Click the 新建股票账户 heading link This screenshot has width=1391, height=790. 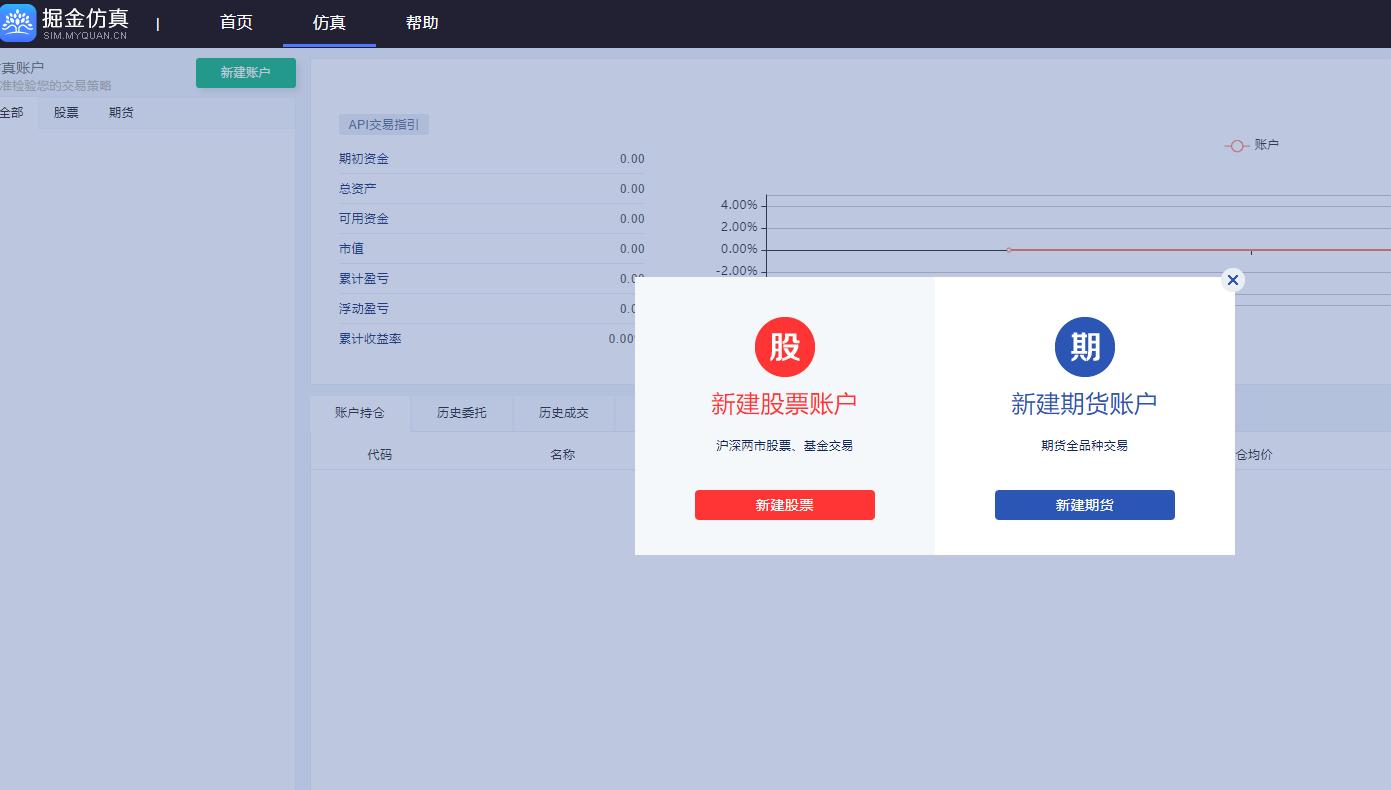click(785, 404)
